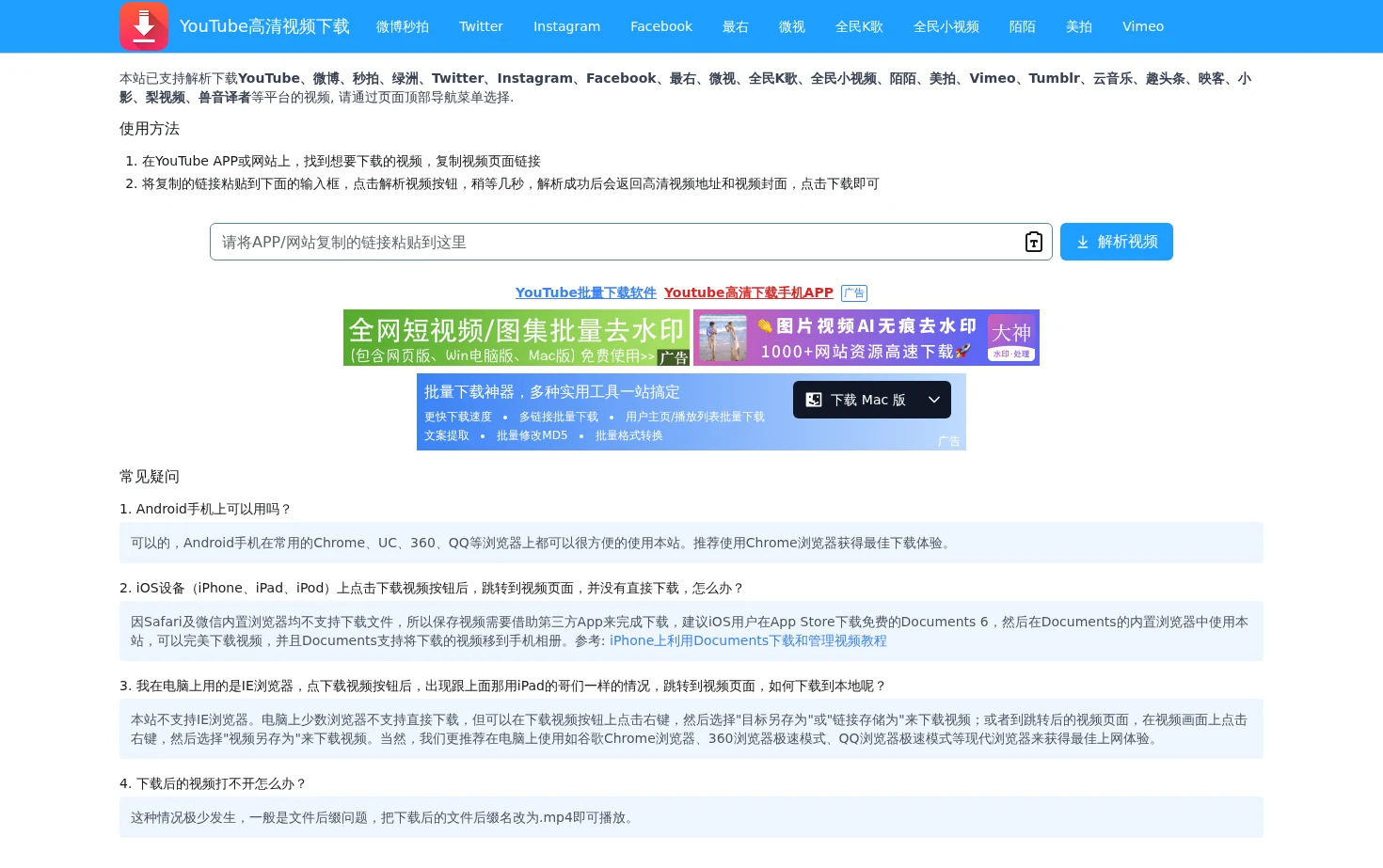
Task: Open the 微视 nav item
Action: pos(792,26)
